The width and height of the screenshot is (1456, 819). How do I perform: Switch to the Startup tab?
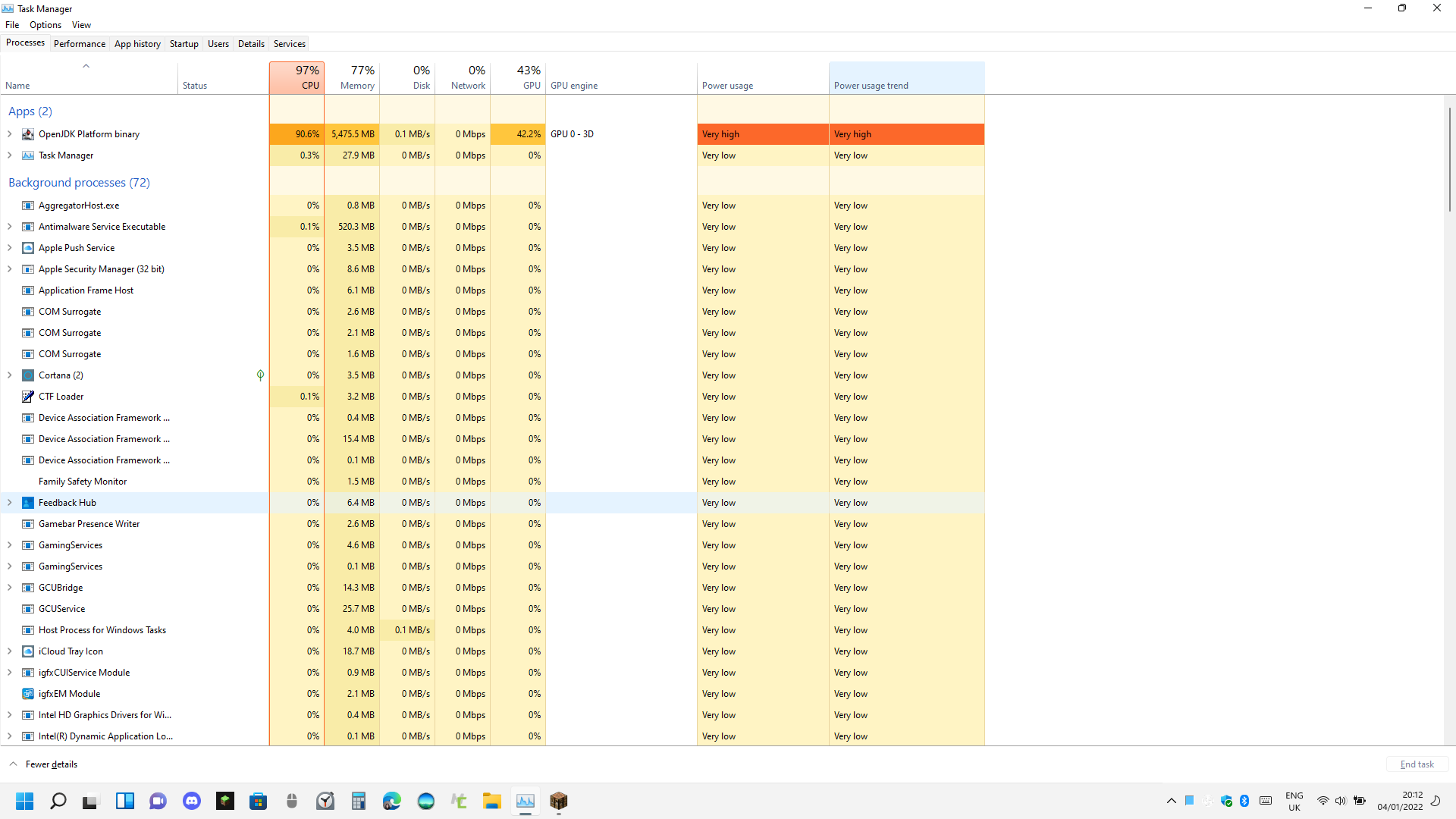pyautogui.click(x=184, y=44)
